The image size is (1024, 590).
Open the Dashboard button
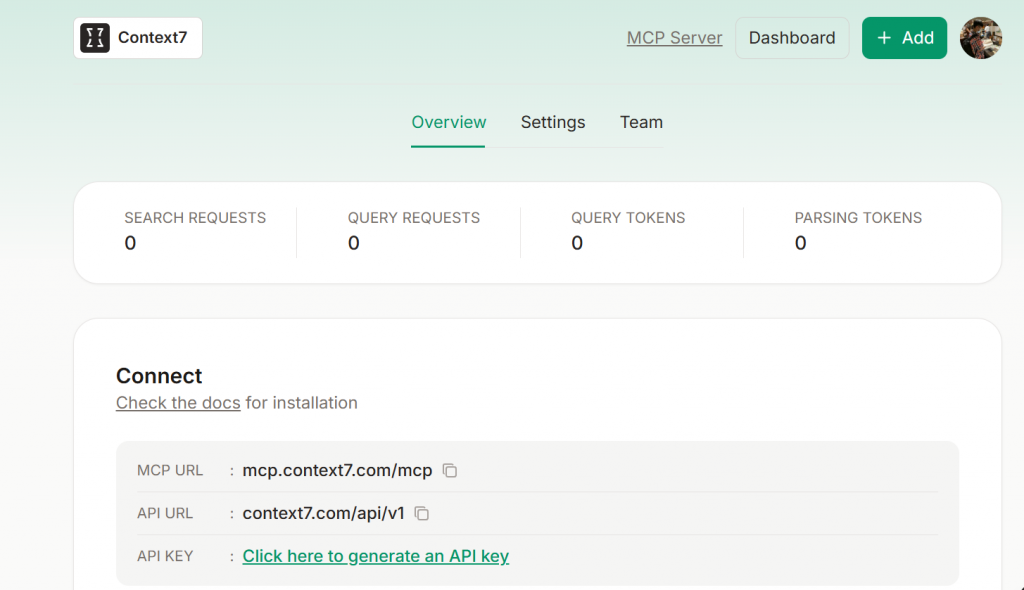tap(792, 38)
